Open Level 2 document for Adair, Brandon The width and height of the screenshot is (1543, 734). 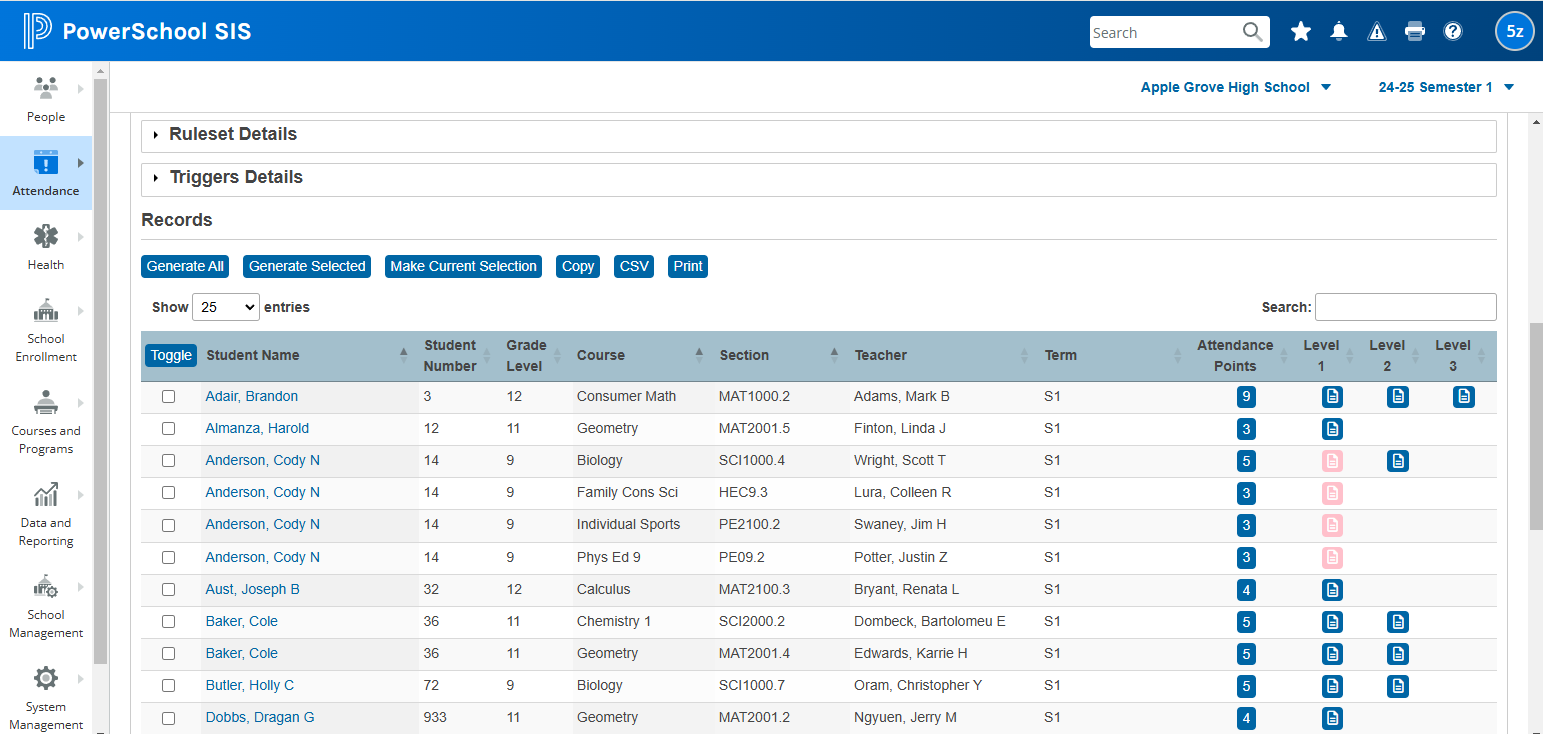(1398, 397)
